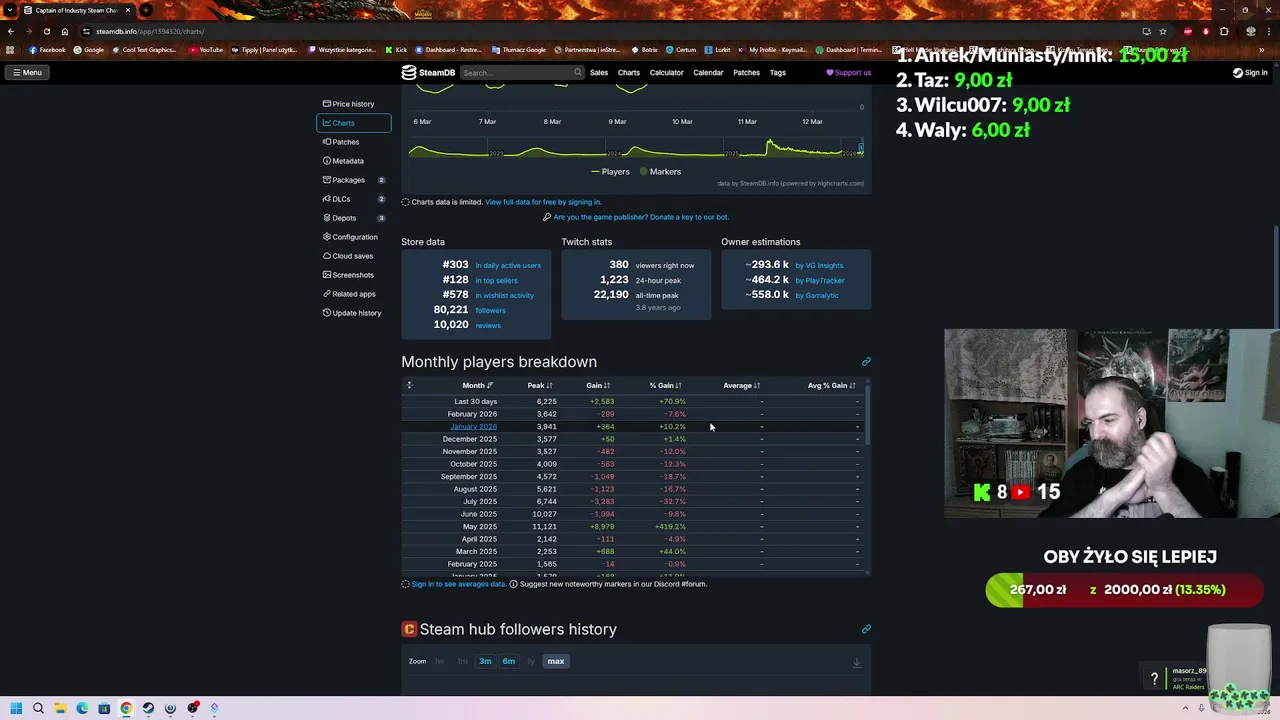Screen dimensions: 1280x720
Task: Click the browser home icon
Action: click(x=65, y=31)
